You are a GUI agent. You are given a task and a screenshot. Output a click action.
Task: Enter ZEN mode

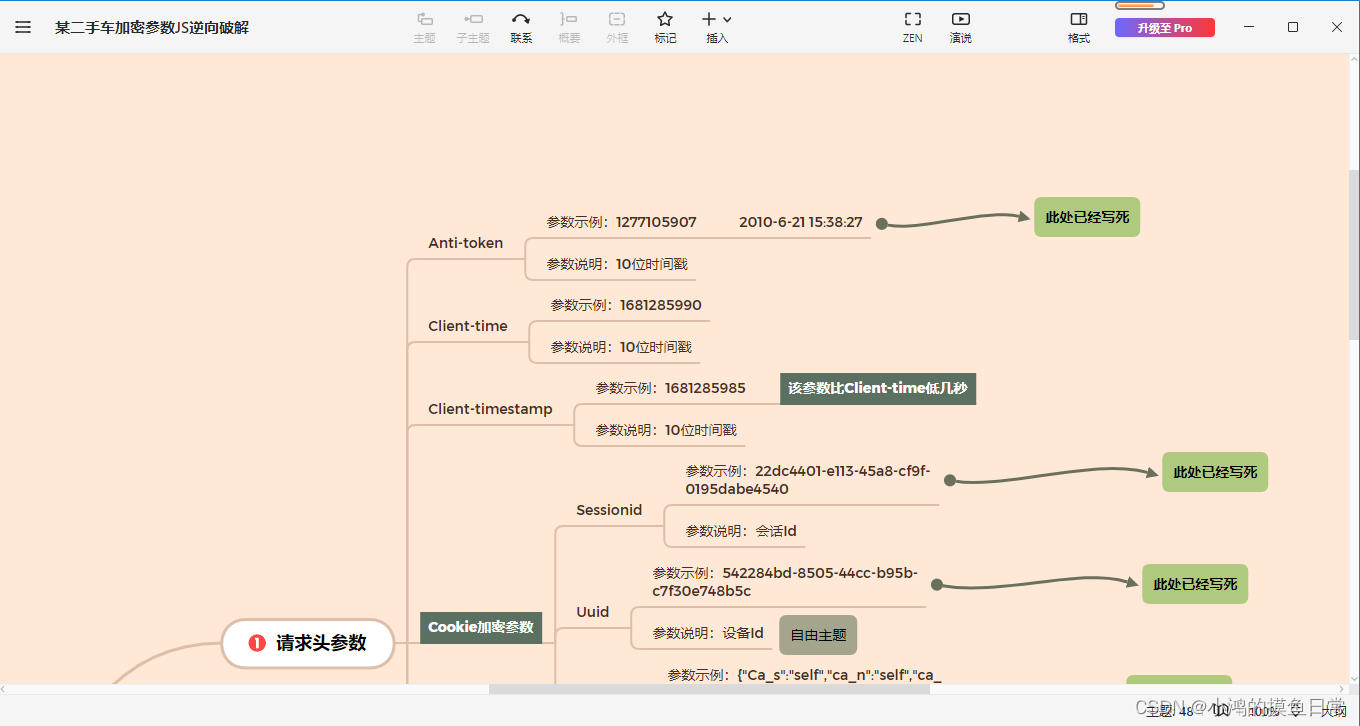[x=912, y=27]
